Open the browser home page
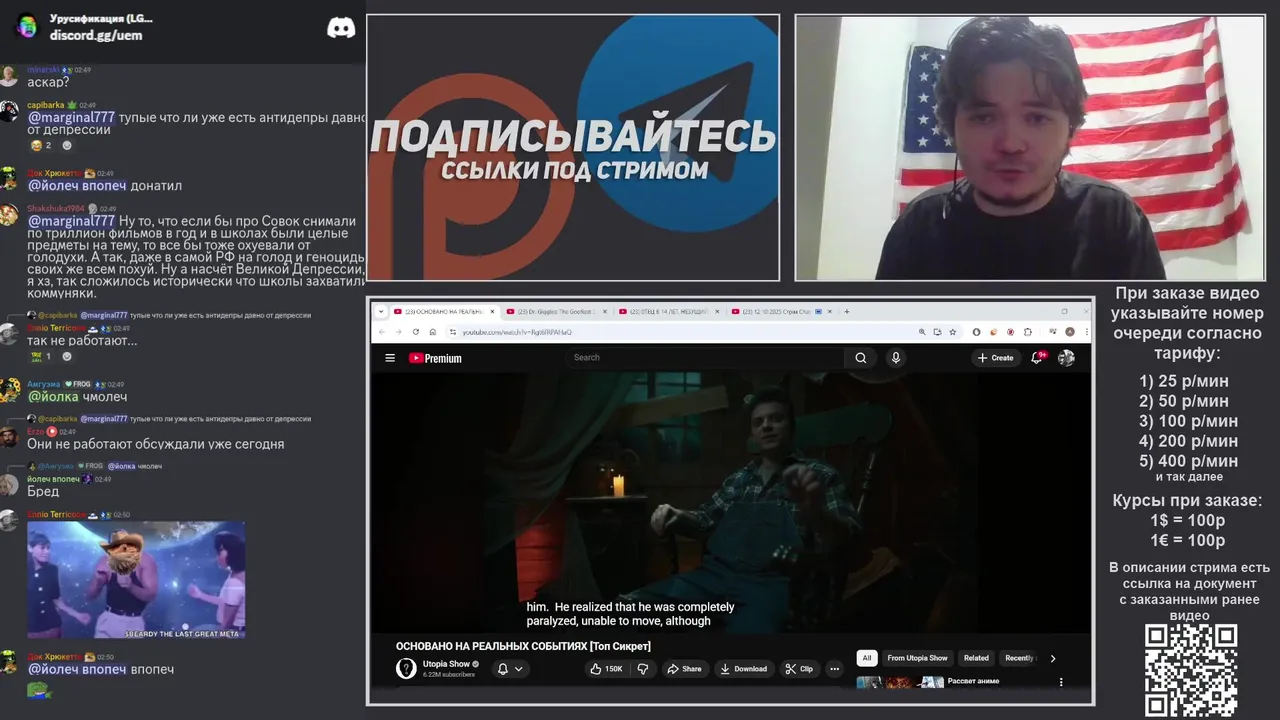The image size is (1280, 720). [432, 331]
